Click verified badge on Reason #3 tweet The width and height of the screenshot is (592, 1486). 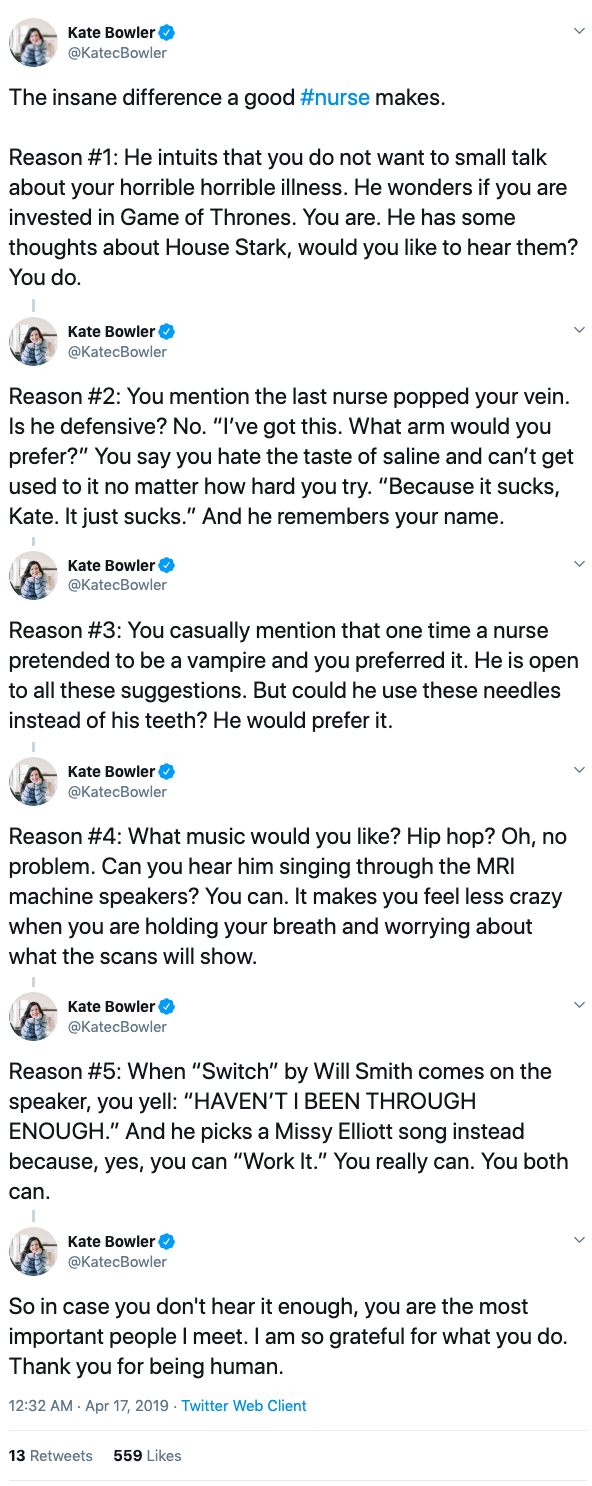168,565
